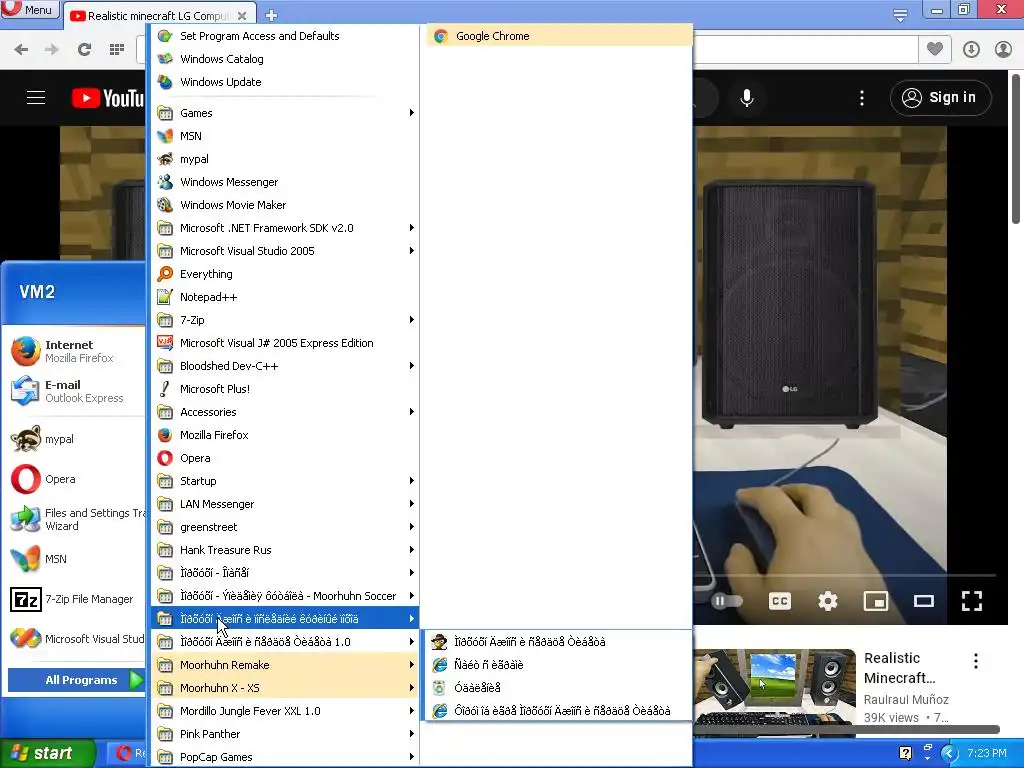Click Opera Menu button
The height and width of the screenshot is (768, 1024).
pos(30,10)
